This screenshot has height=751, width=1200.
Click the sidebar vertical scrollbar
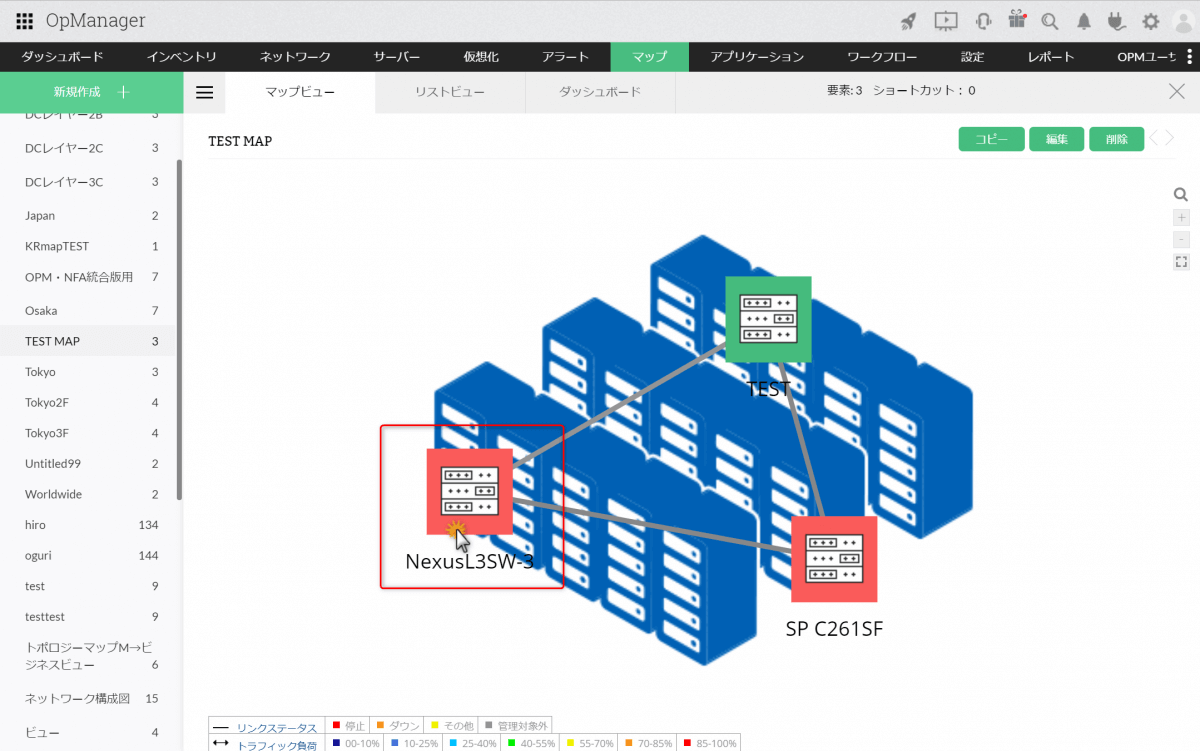click(179, 330)
